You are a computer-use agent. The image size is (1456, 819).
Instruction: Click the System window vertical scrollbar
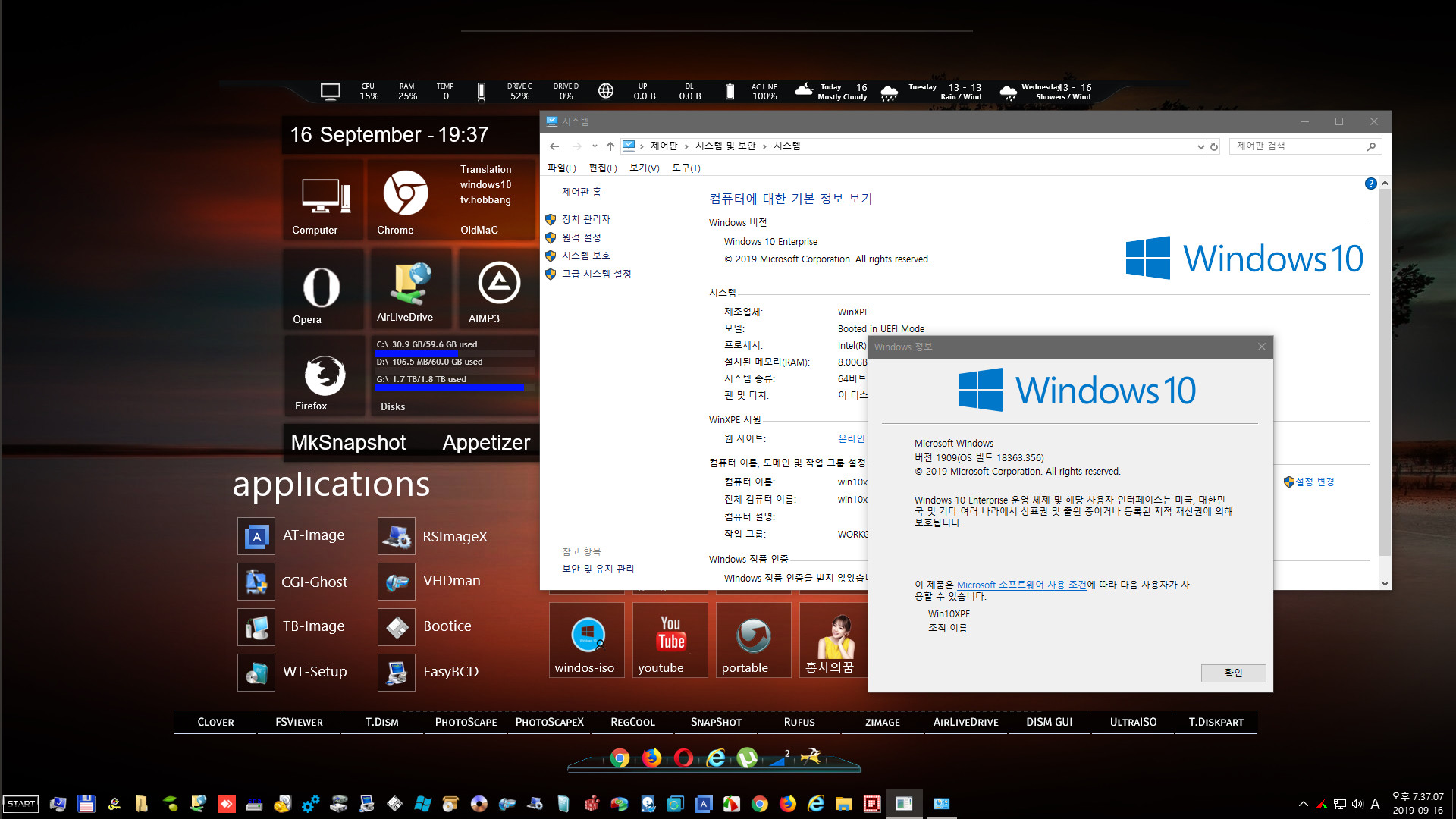click(1385, 372)
